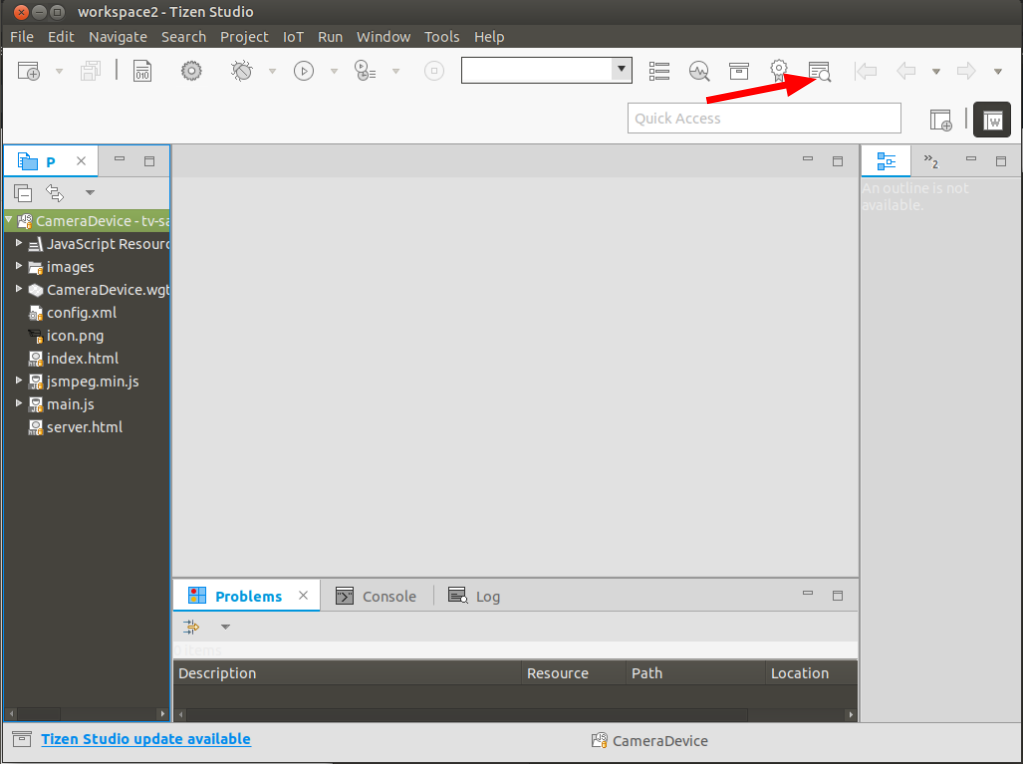Open the Forward history dropdown arrow
Screen dimensions: 1023x764
pos(998,71)
